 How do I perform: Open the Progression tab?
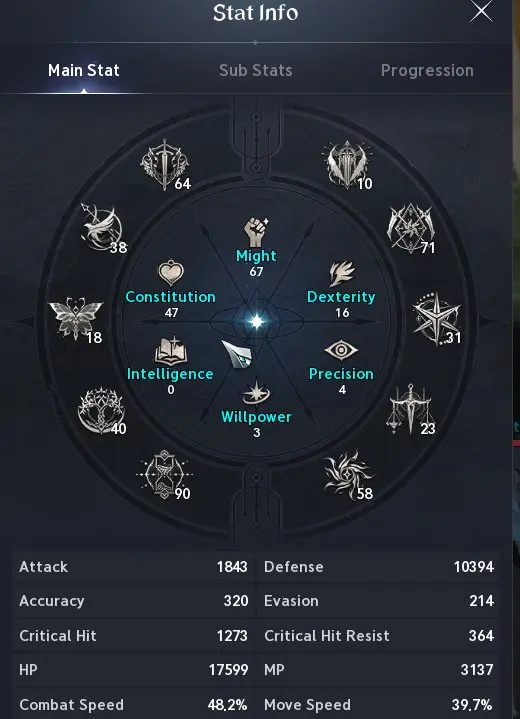[427, 71]
